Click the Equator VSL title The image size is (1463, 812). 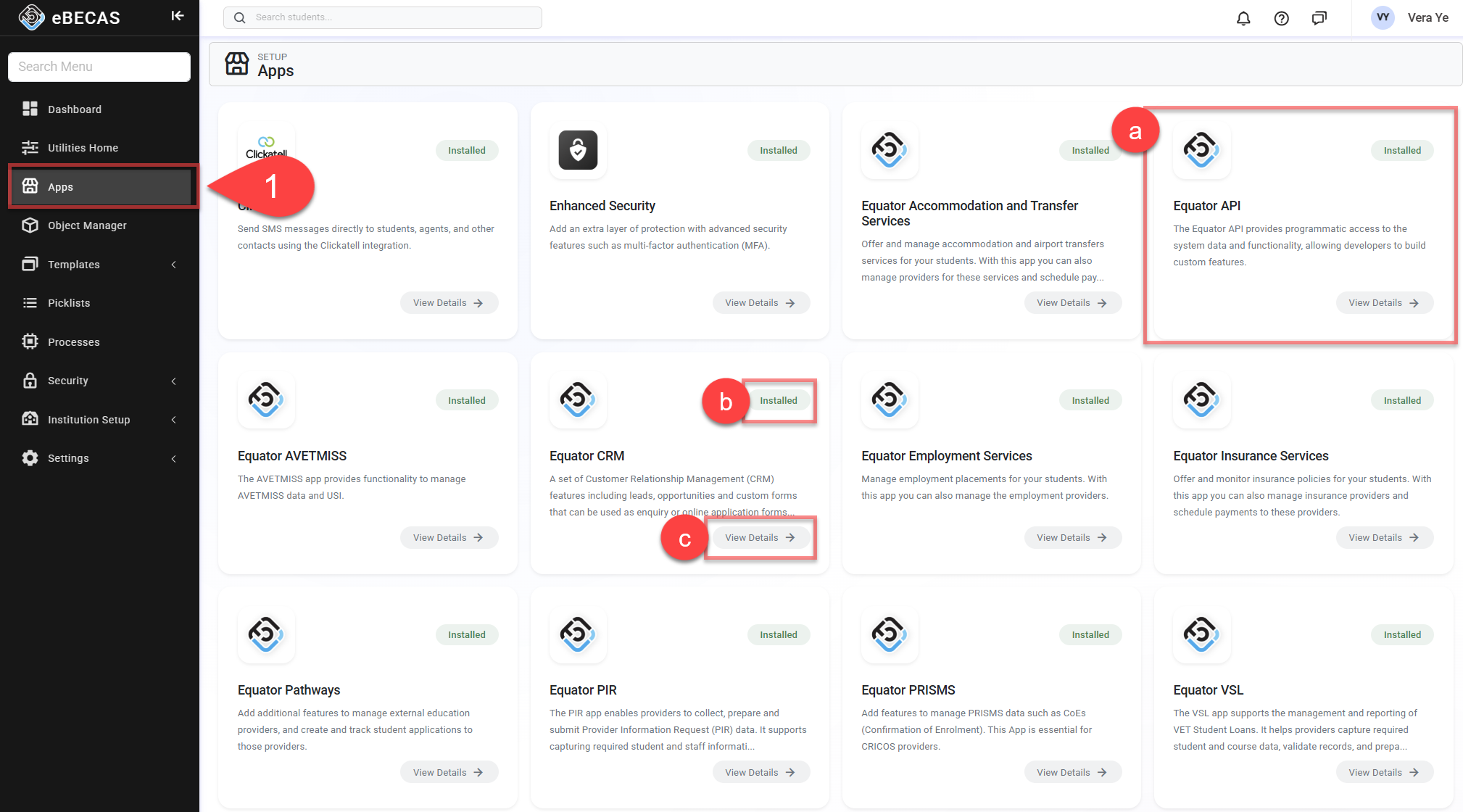coord(1208,690)
